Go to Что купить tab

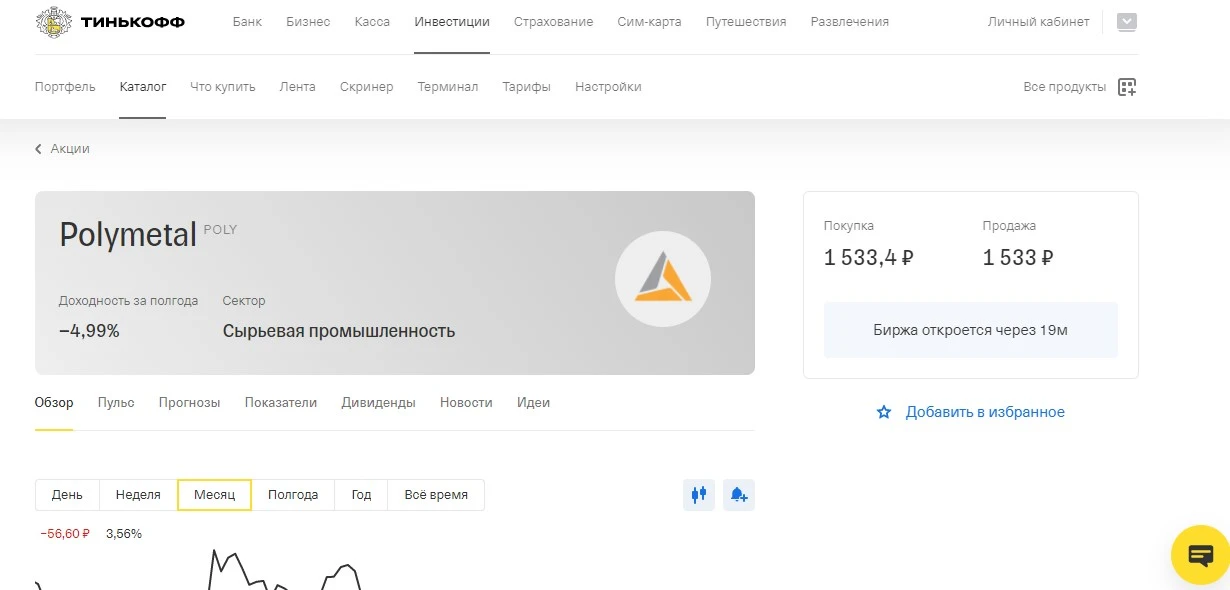pyautogui.click(x=223, y=87)
